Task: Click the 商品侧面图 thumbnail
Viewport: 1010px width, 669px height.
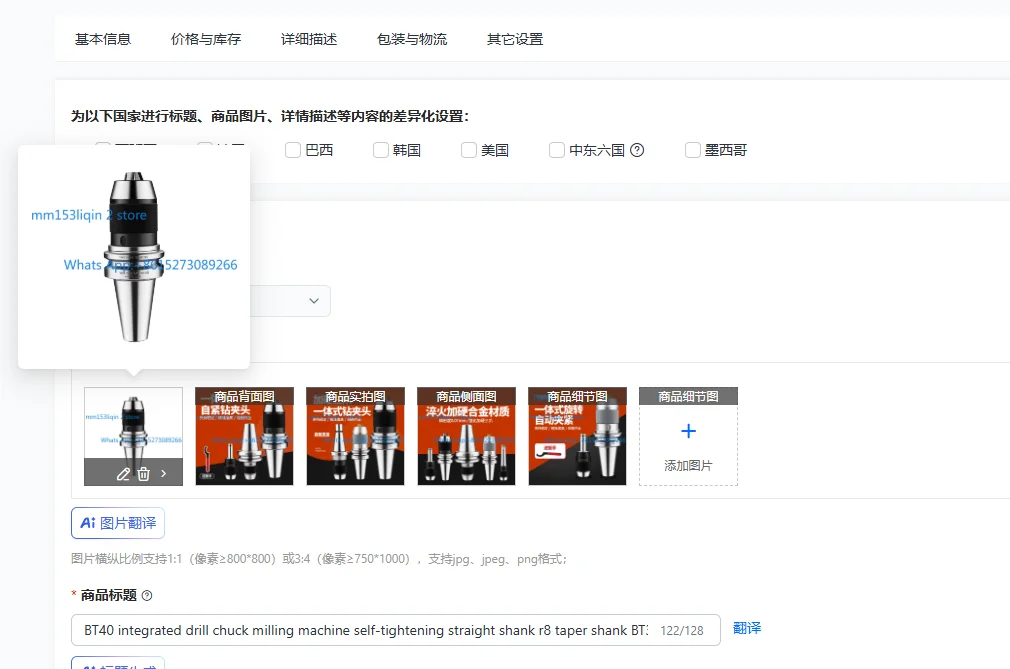Action: point(466,436)
